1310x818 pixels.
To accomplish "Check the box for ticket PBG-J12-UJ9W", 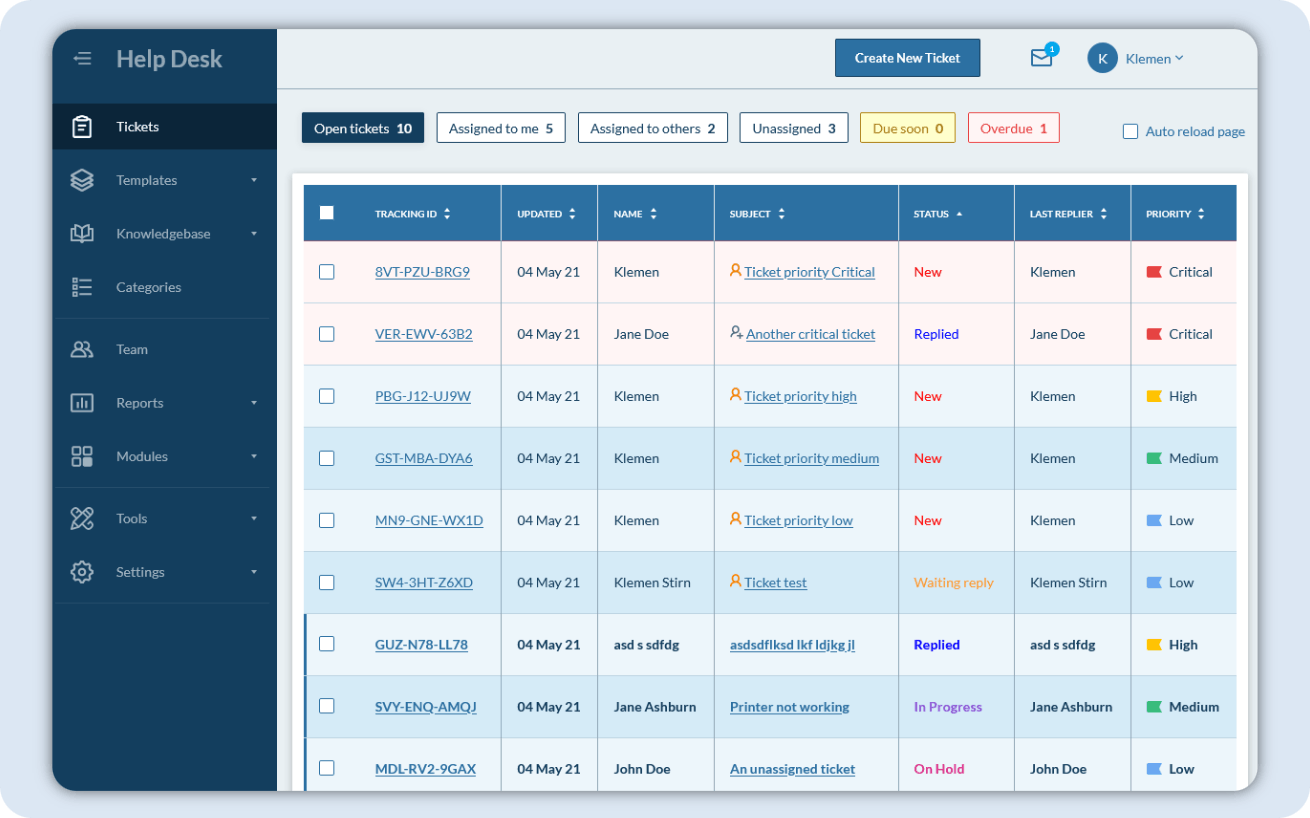I will [326, 396].
